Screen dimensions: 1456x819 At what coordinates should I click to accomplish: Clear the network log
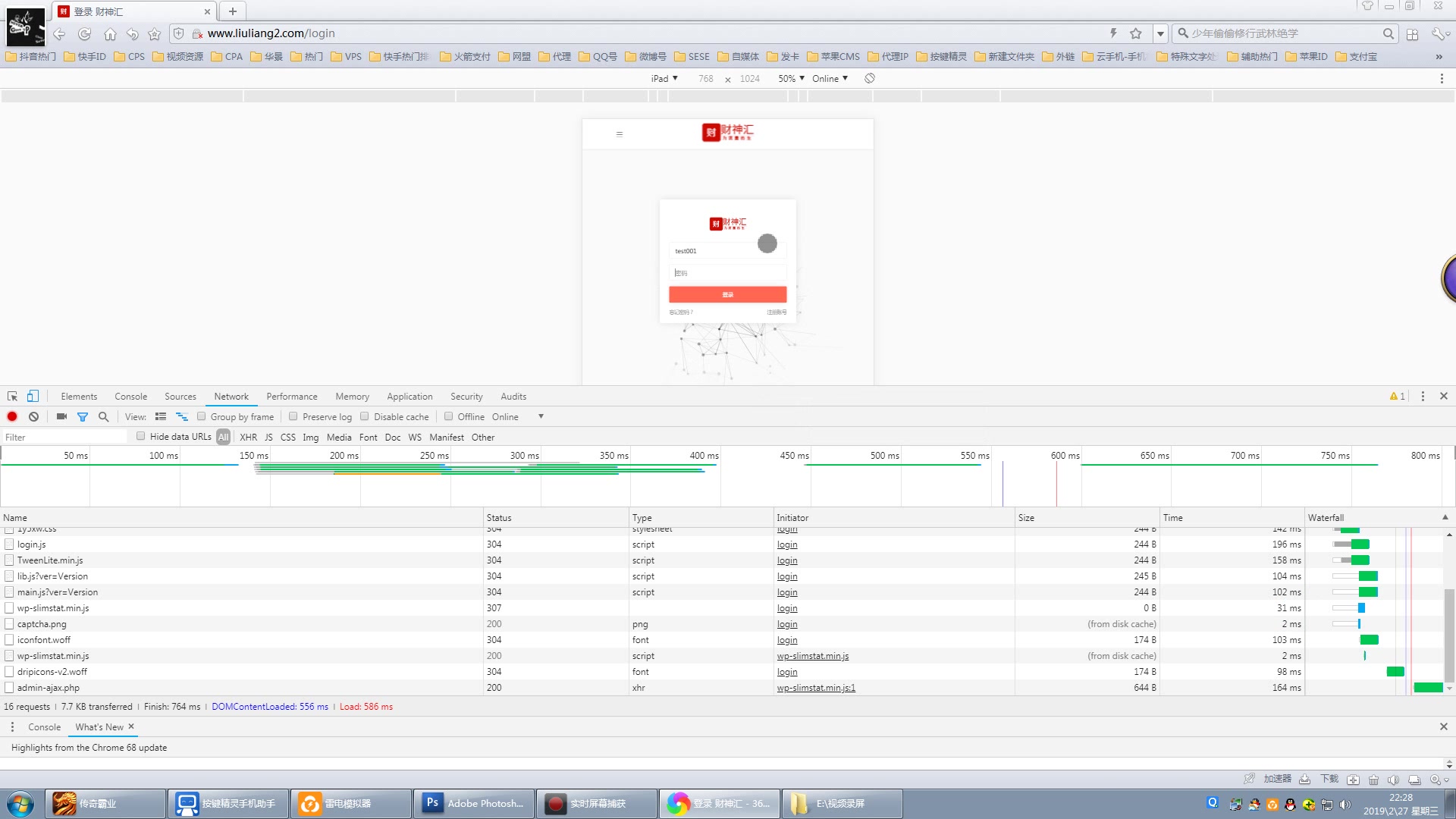pyautogui.click(x=33, y=416)
